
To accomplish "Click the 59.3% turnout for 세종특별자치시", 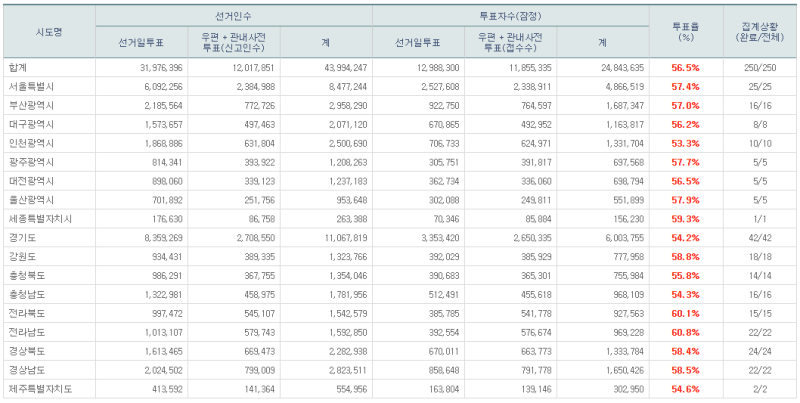I will (685, 219).
